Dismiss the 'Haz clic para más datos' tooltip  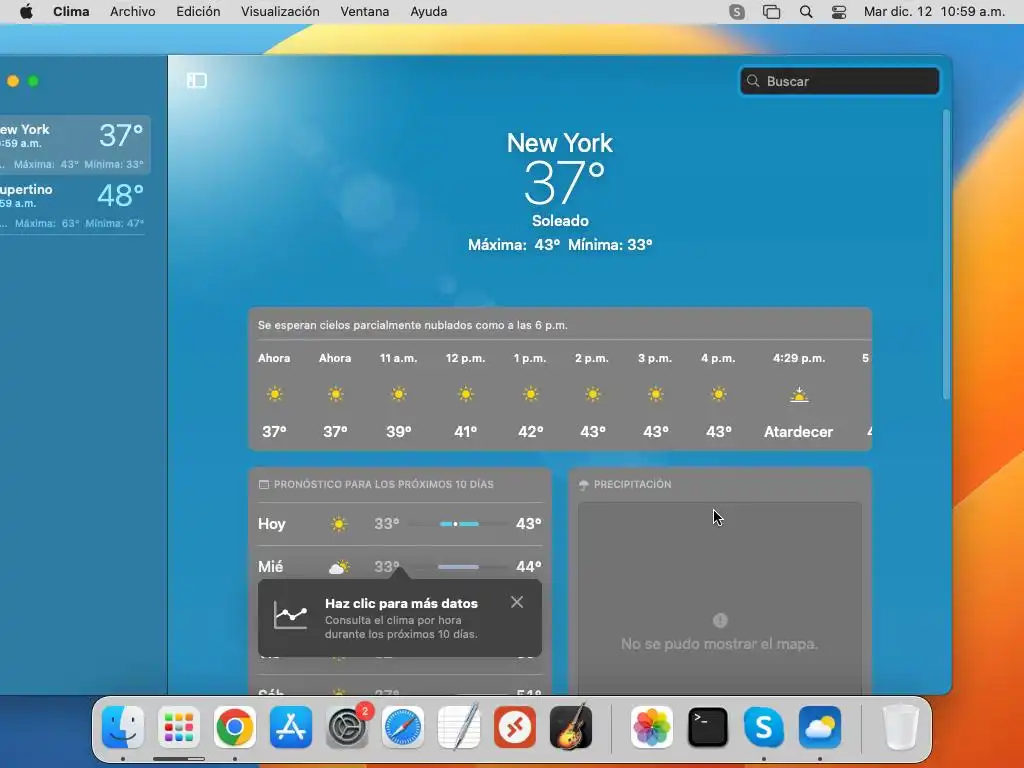point(517,602)
